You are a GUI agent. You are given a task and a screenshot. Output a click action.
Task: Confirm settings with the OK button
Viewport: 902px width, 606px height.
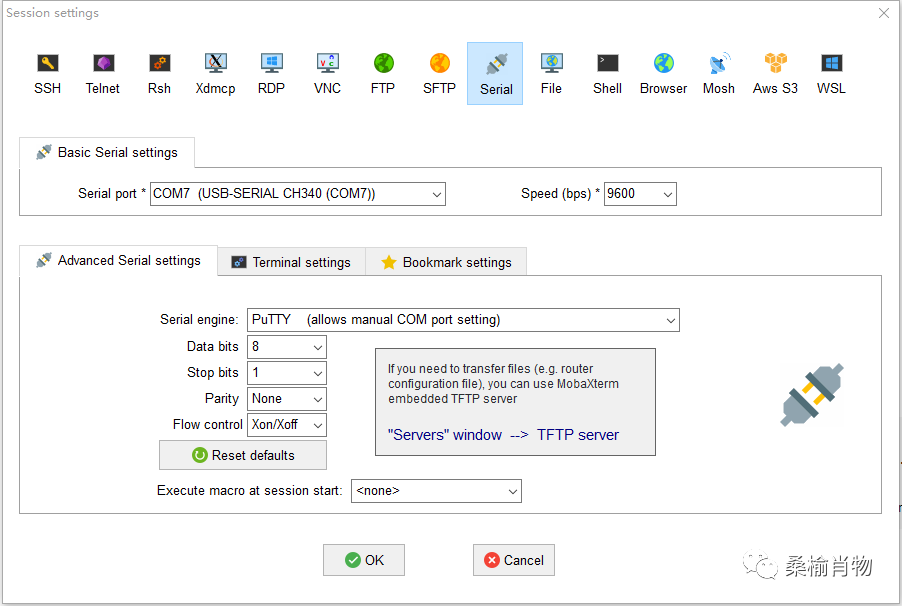364,560
